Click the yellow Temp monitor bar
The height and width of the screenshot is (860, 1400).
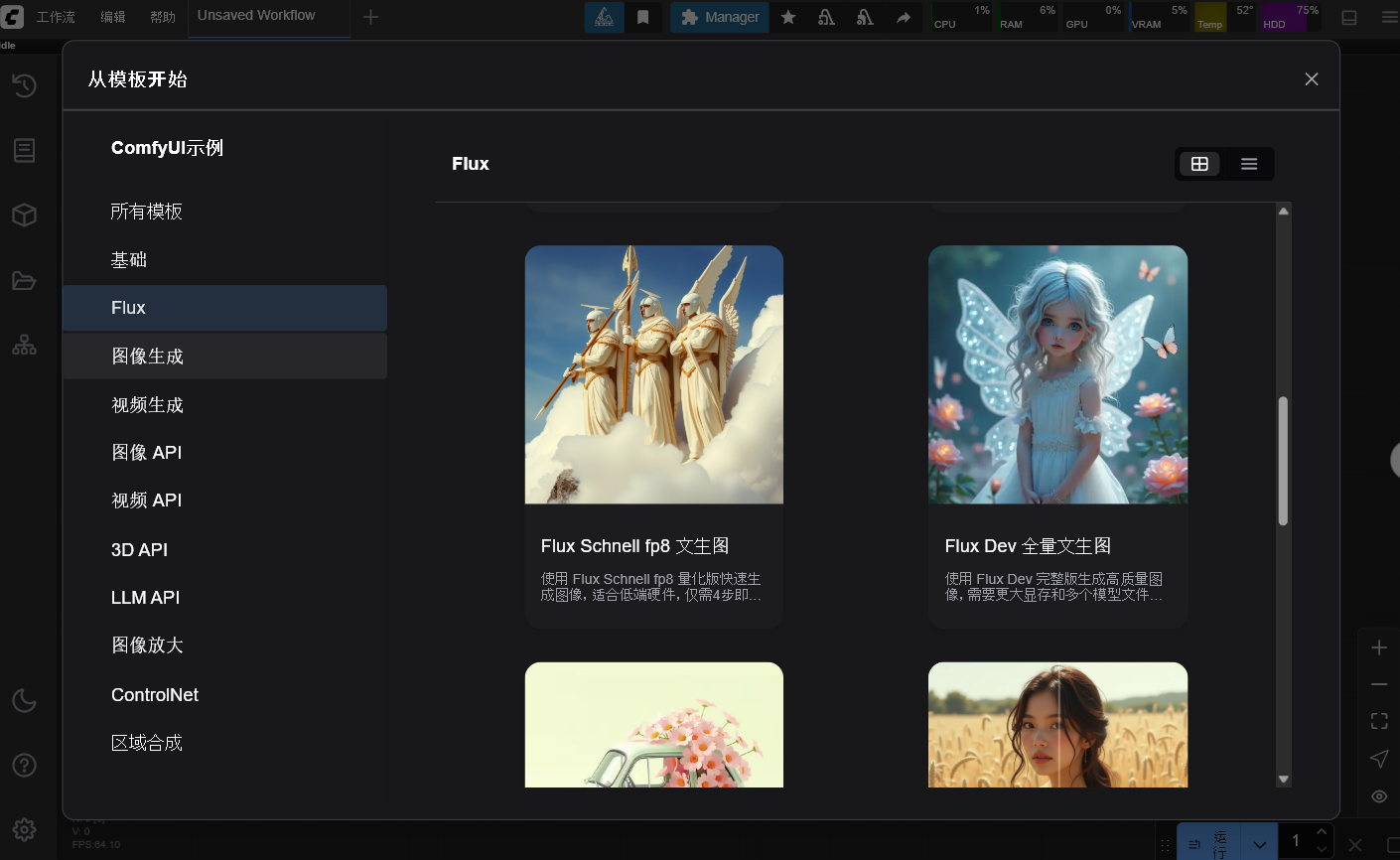click(1210, 17)
